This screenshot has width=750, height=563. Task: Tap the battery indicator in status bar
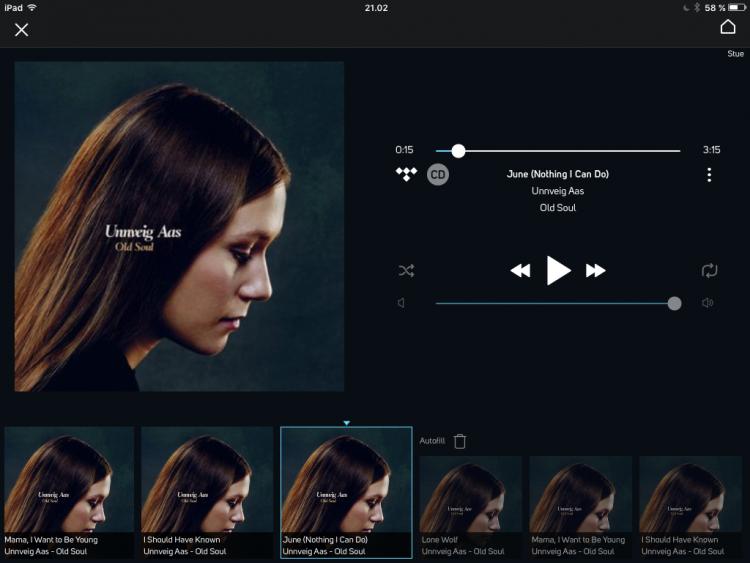point(736,8)
